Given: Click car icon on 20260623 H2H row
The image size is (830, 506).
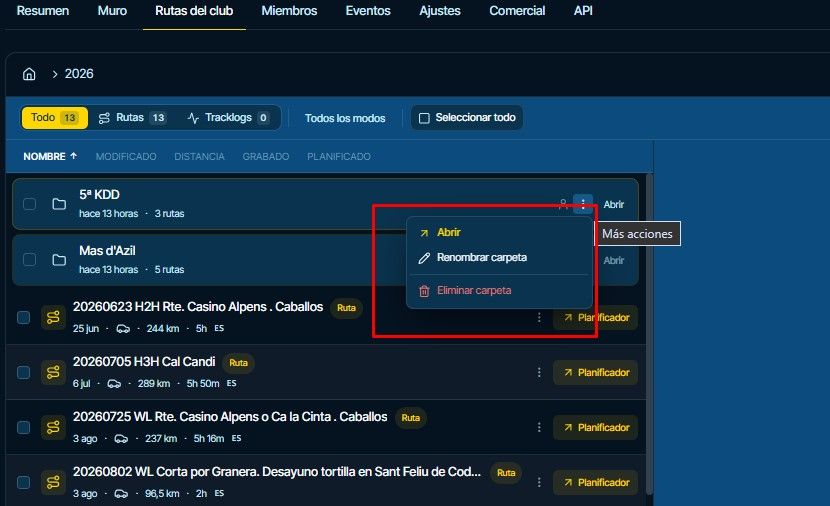Looking at the screenshot, I should coord(123,329).
